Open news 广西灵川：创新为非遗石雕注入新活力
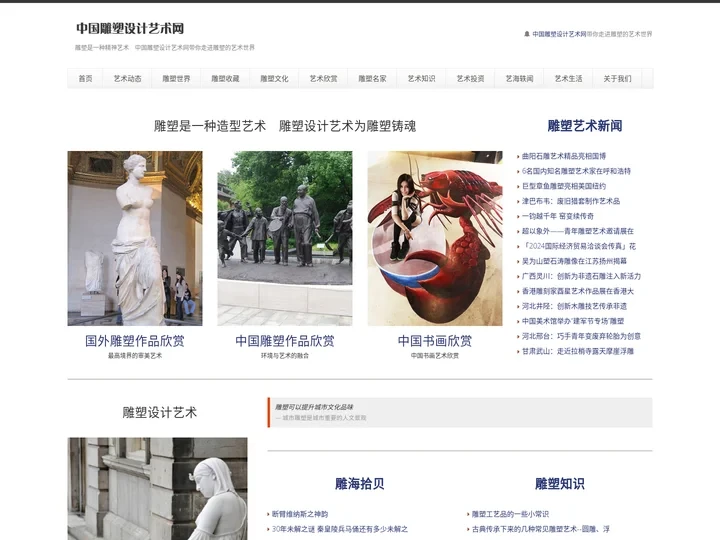Screen dimensions: 720x540 [581, 276]
